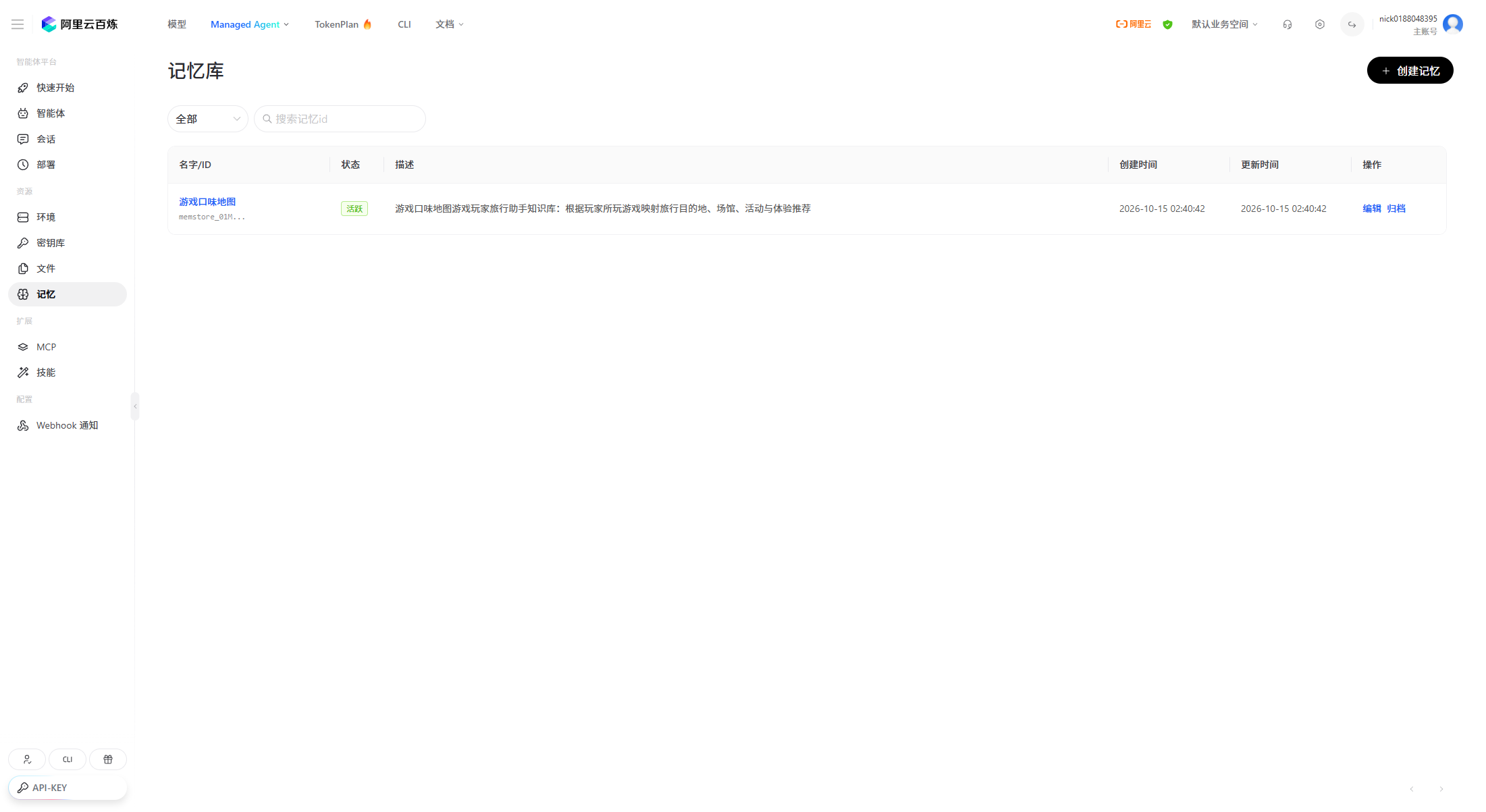The height and width of the screenshot is (812, 1486).
Task: Click 归档 for 游戏口味地图
Action: click(1396, 209)
